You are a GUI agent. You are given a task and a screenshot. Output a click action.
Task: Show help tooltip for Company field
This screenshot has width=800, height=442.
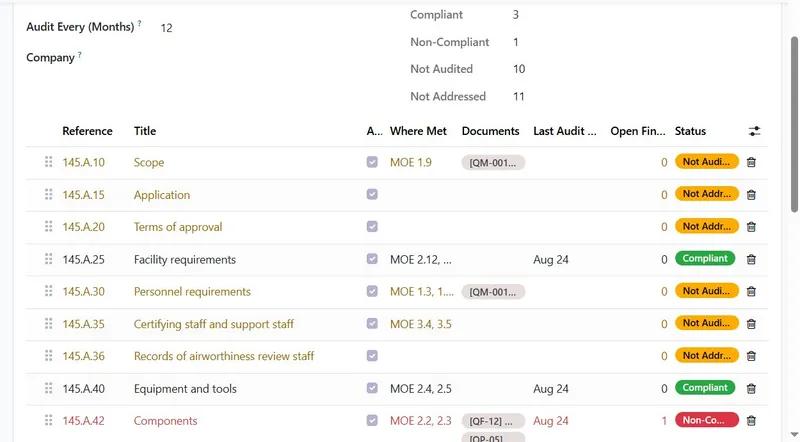80,54
